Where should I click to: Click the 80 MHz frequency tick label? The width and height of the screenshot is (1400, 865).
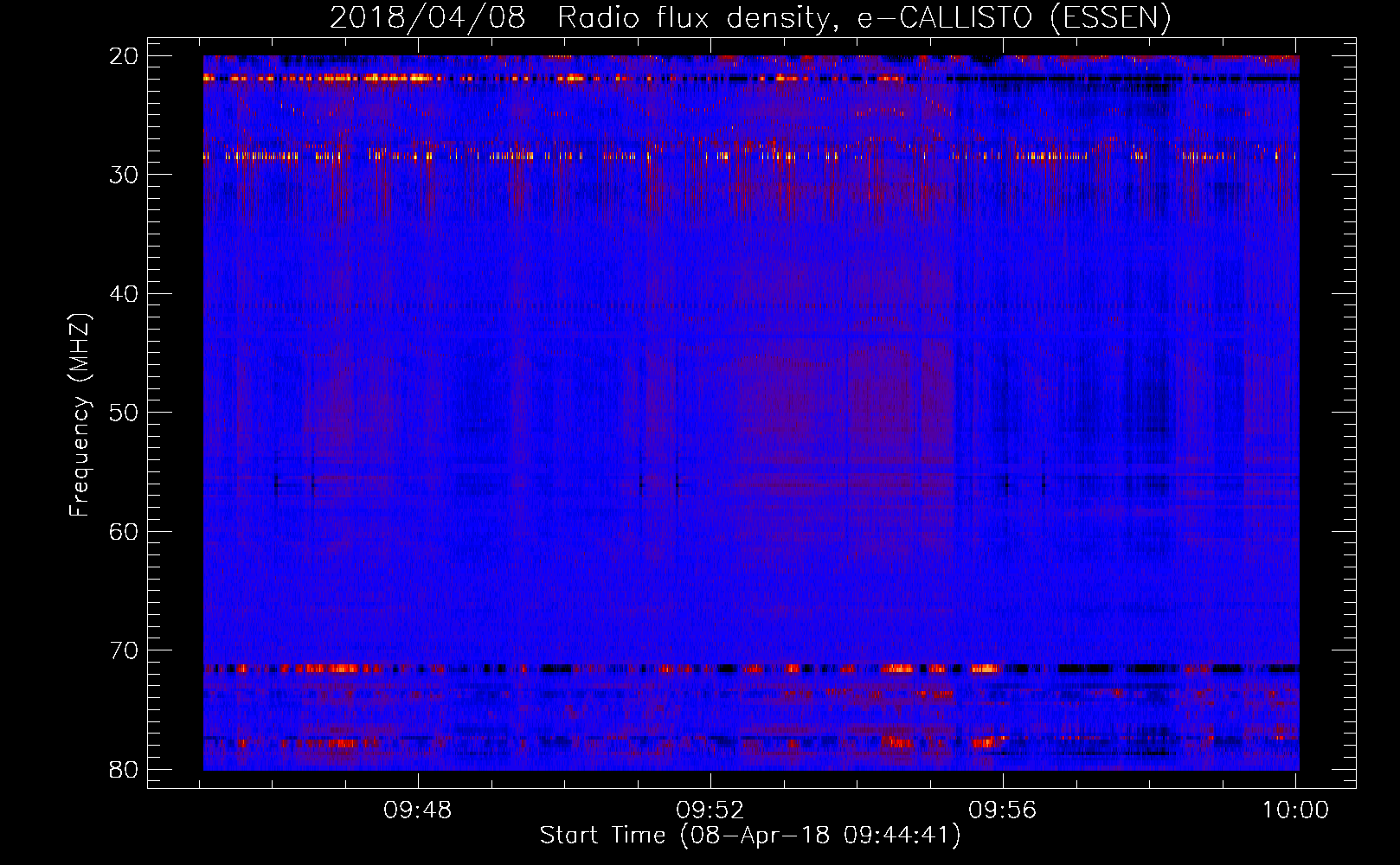[124, 769]
